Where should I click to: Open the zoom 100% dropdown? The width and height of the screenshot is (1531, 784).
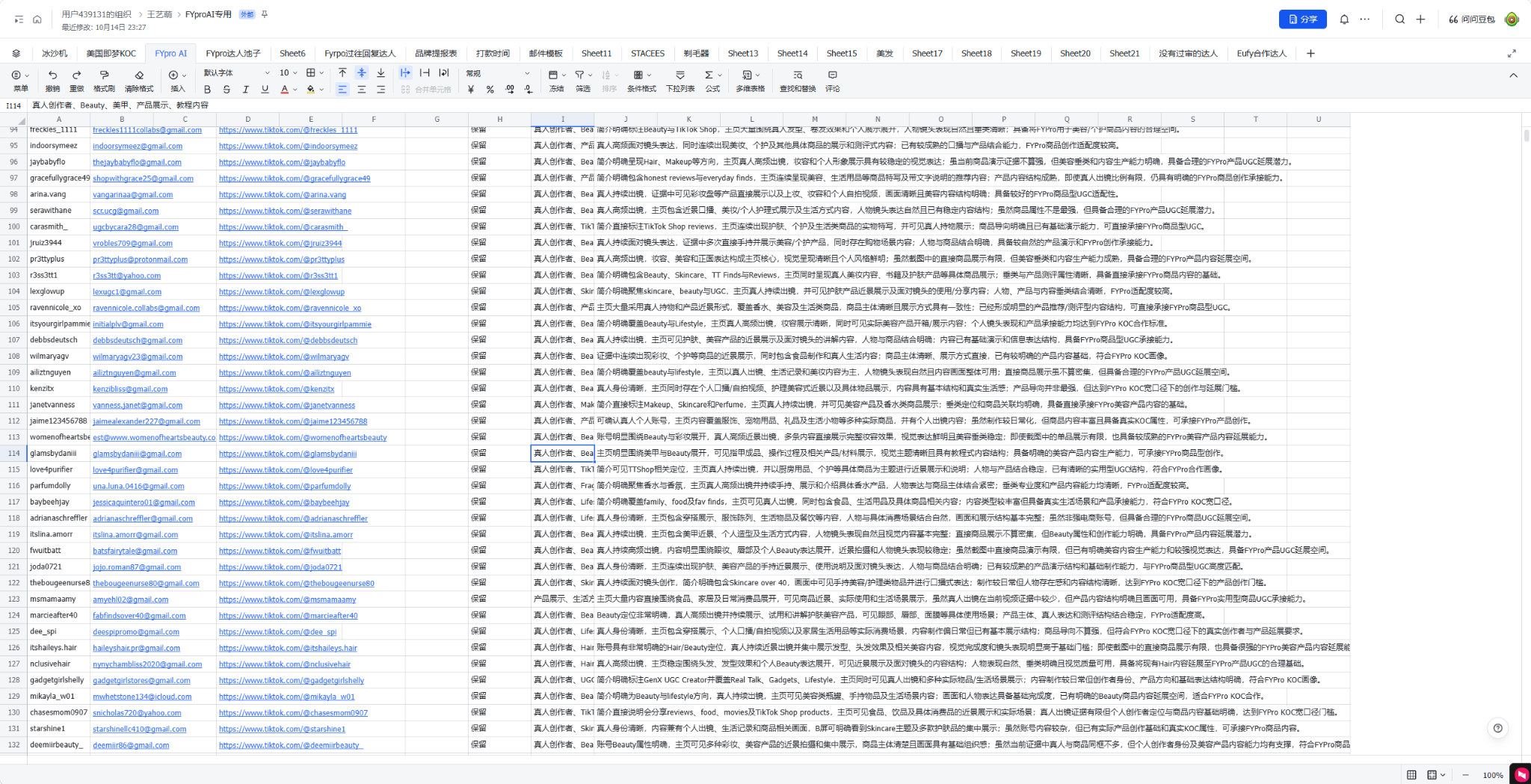(x=1493, y=775)
